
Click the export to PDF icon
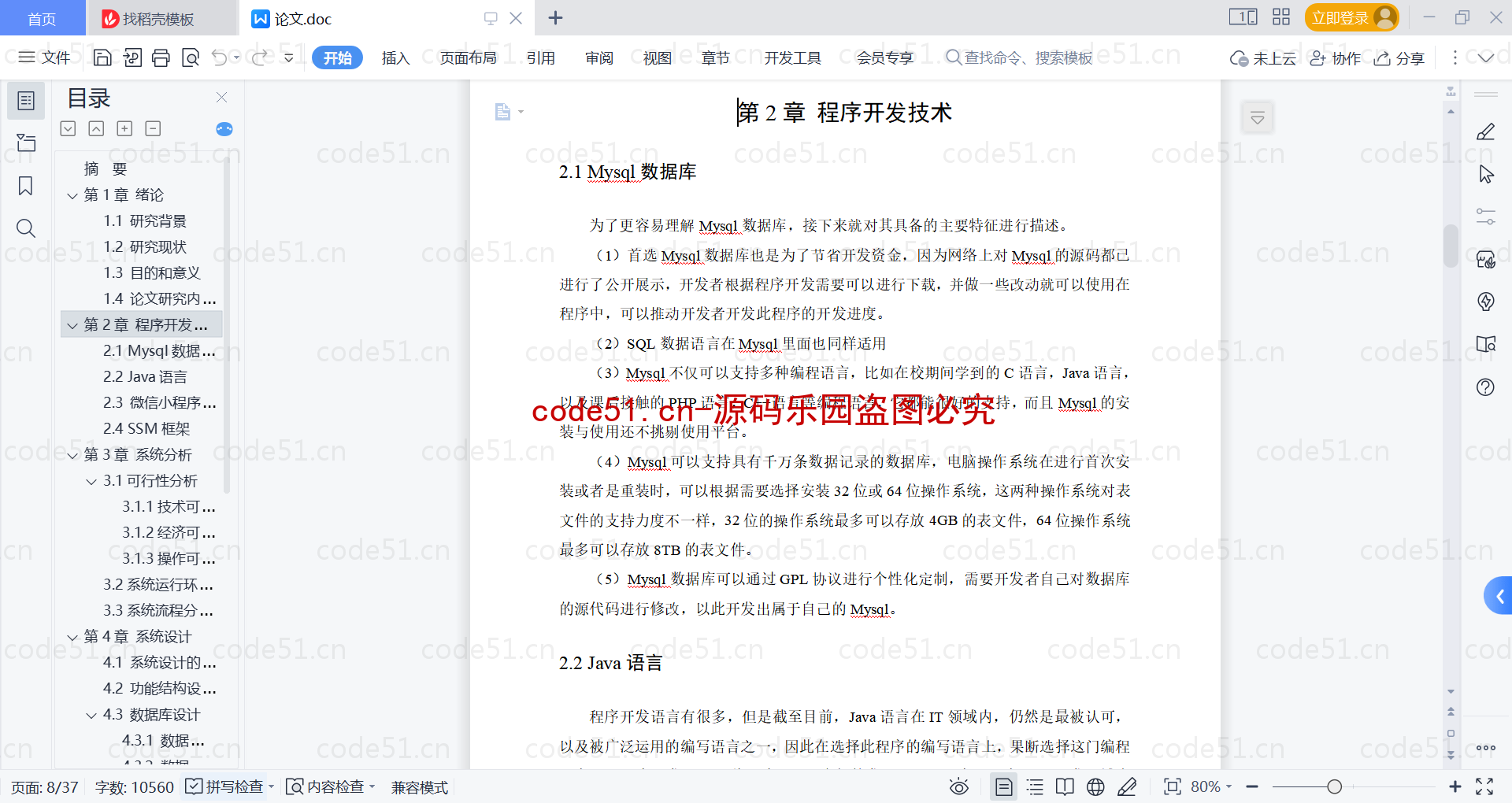[132, 57]
